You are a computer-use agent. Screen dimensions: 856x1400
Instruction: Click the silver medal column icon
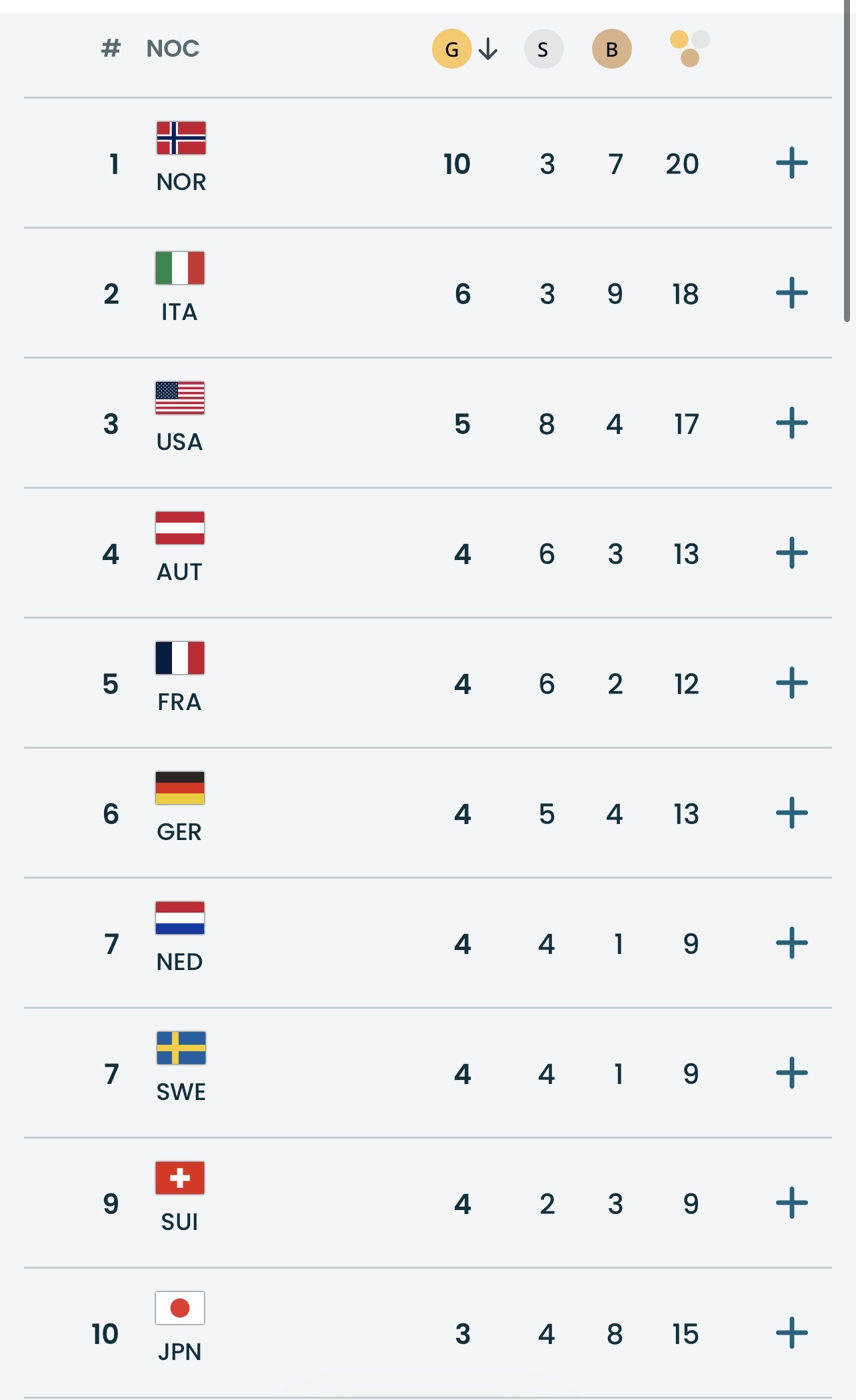coord(543,48)
